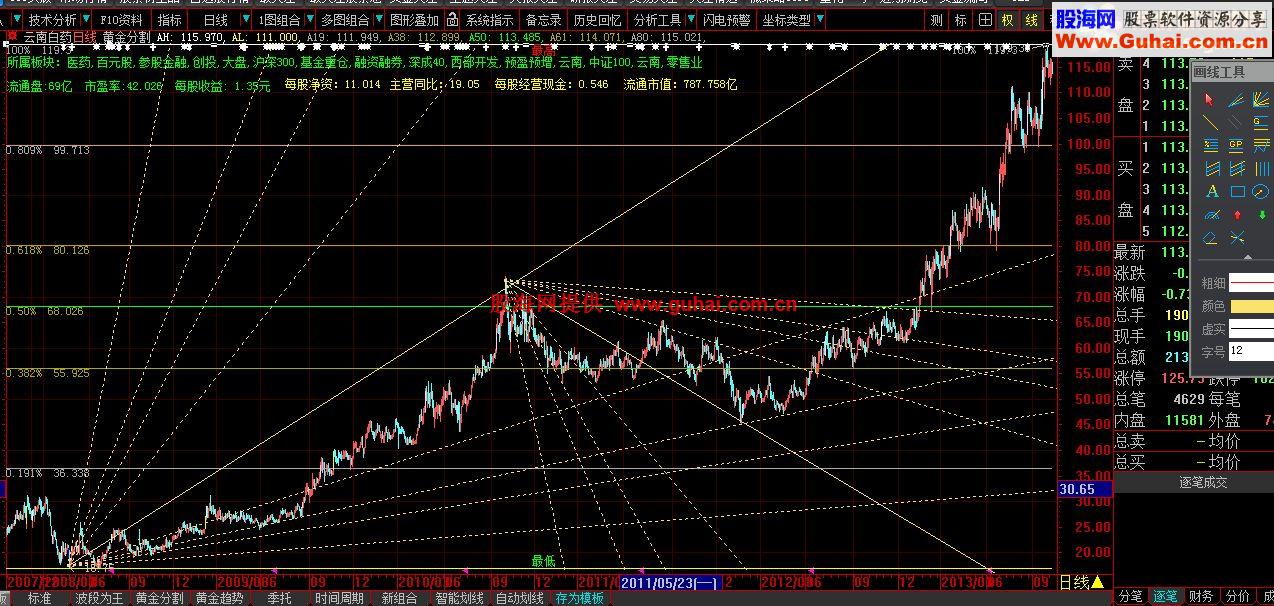Screen dimensions: 1274x606
Task: Select the horizontal wave lines tool next to GP
Action: [1261, 146]
